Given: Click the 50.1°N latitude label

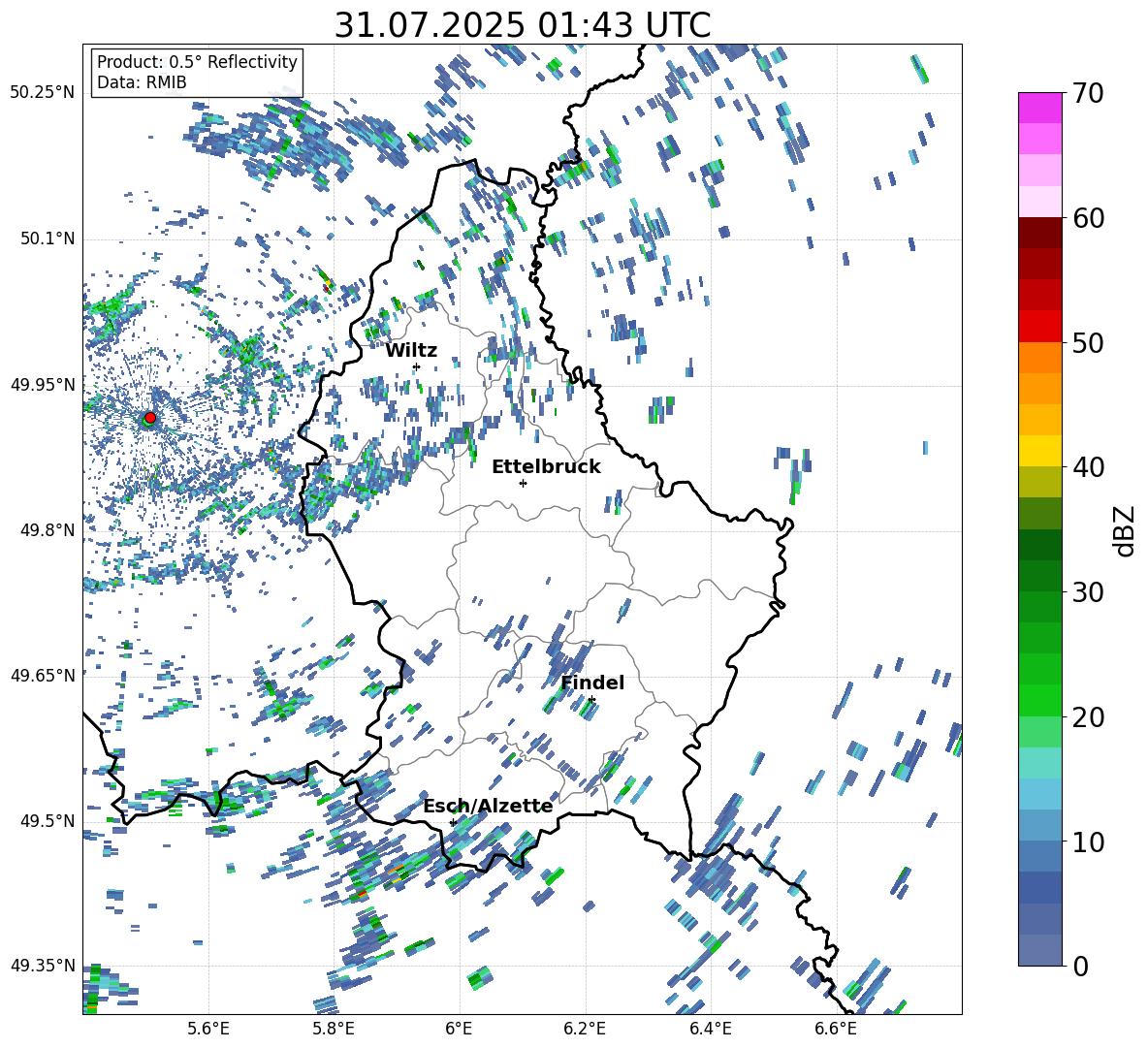Looking at the screenshot, I should coord(47,238).
